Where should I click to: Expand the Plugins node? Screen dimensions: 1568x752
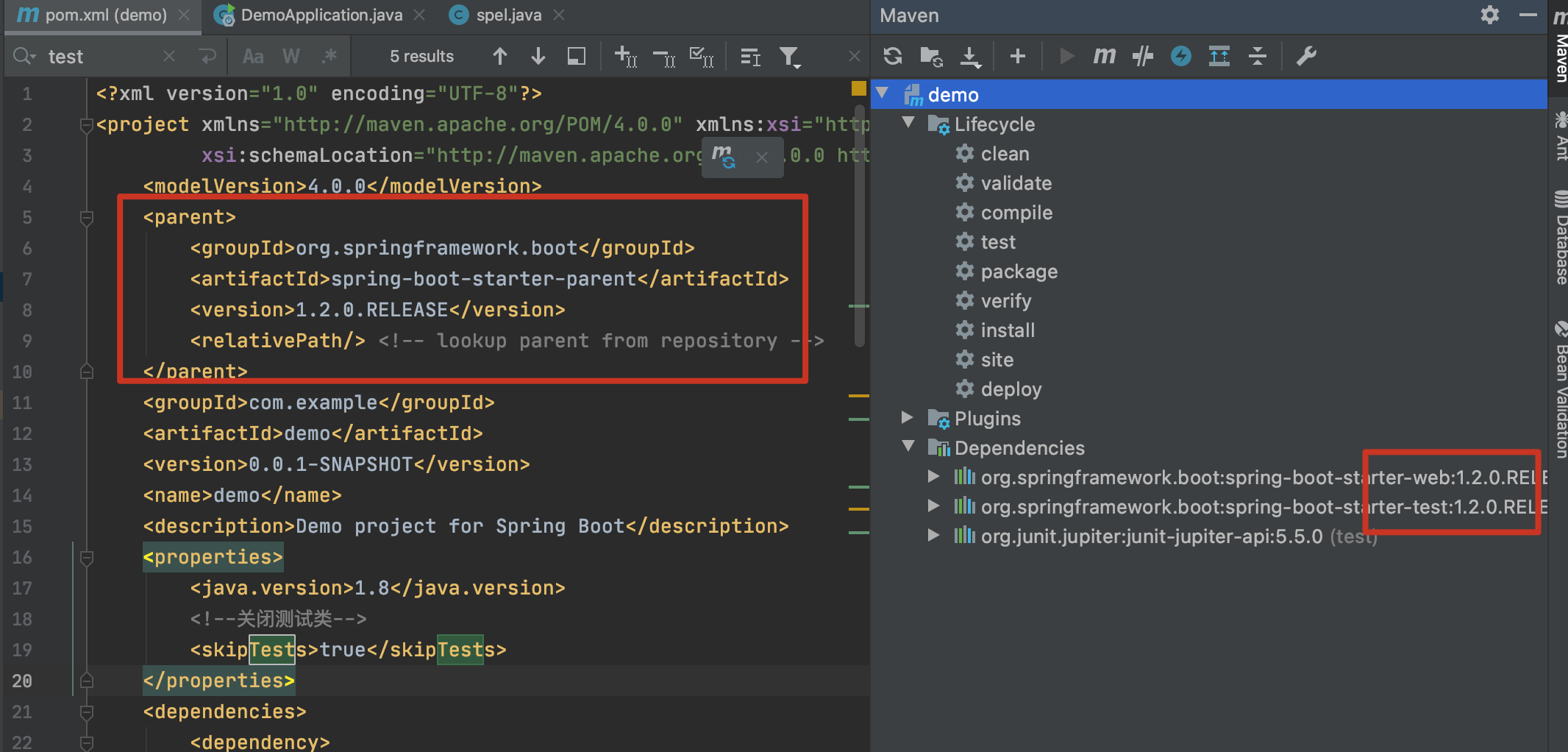(x=908, y=417)
